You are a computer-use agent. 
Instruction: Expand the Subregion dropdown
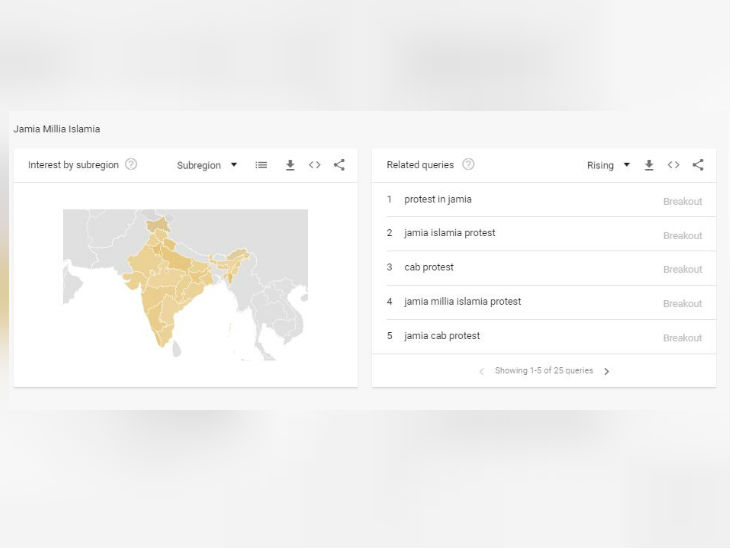pos(207,165)
